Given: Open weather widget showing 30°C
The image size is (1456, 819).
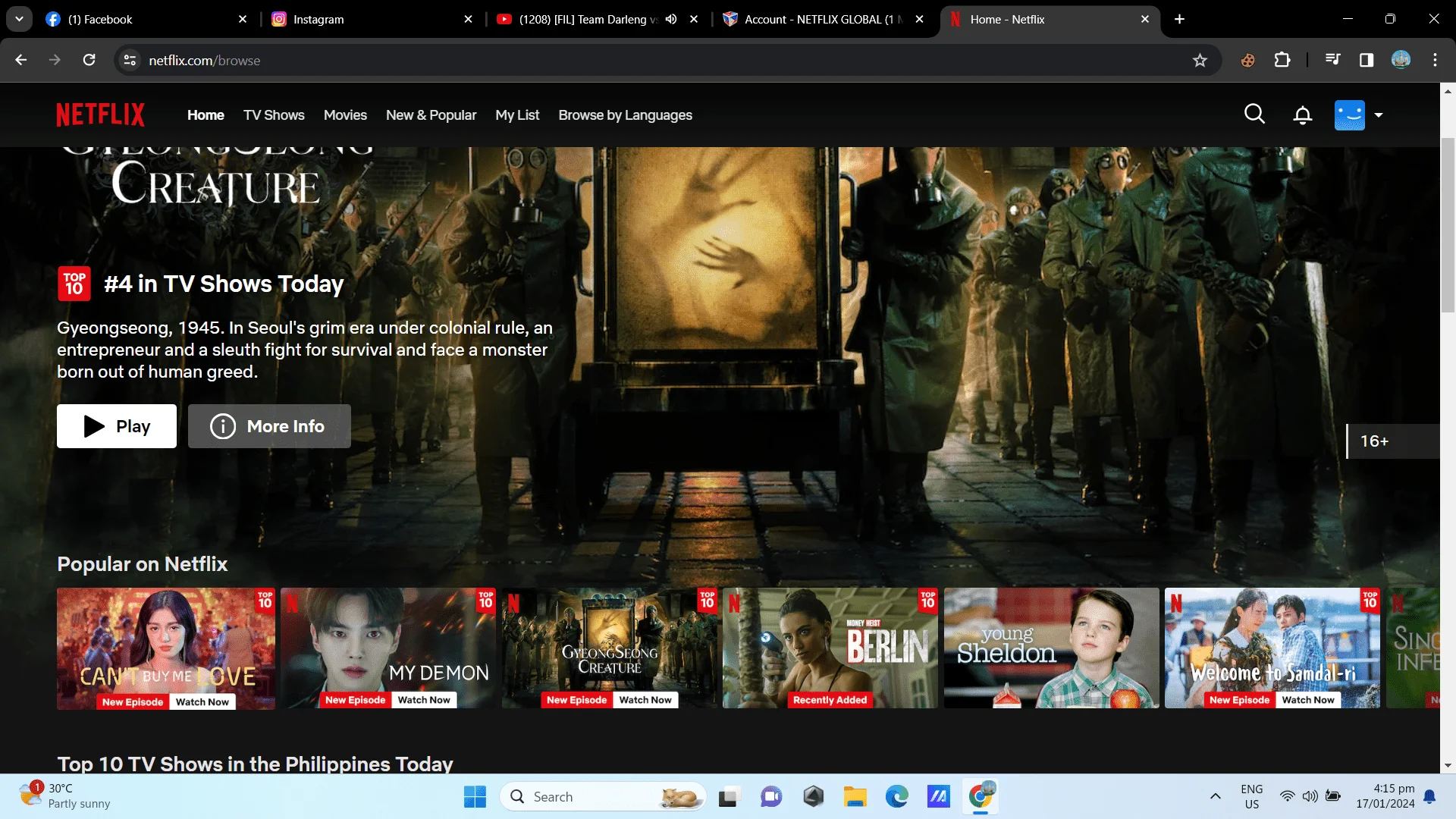Looking at the screenshot, I should 64,796.
